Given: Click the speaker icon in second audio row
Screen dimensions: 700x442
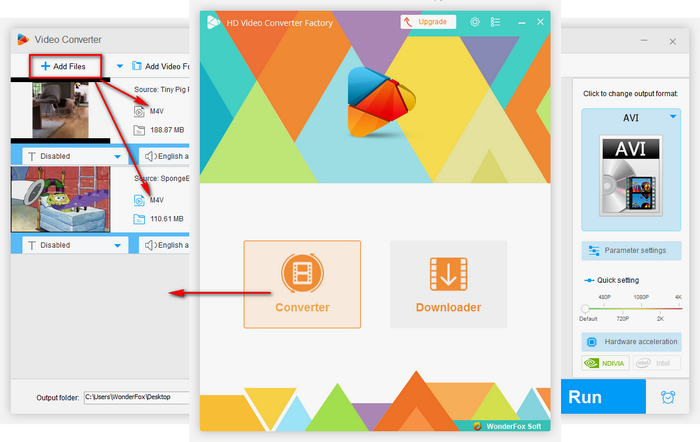Looking at the screenshot, I should coord(150,245).
